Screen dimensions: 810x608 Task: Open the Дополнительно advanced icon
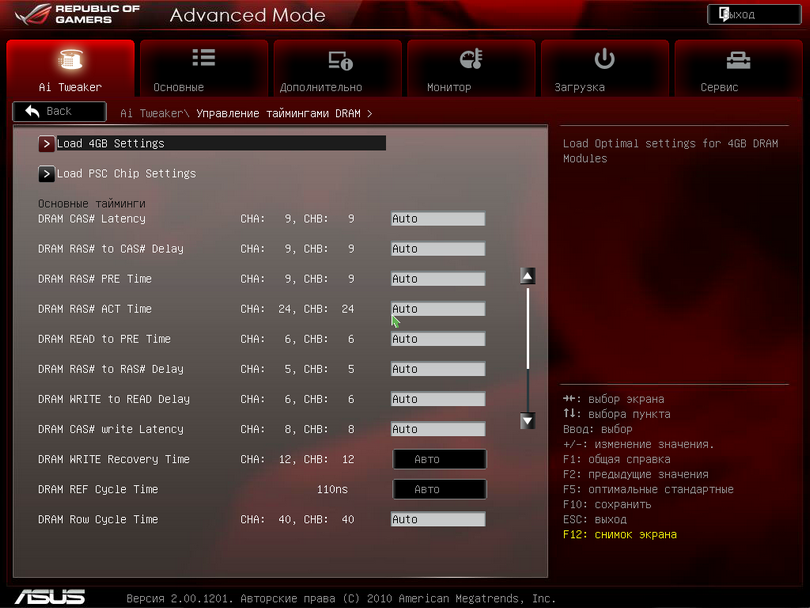click(x=339, y=60)
